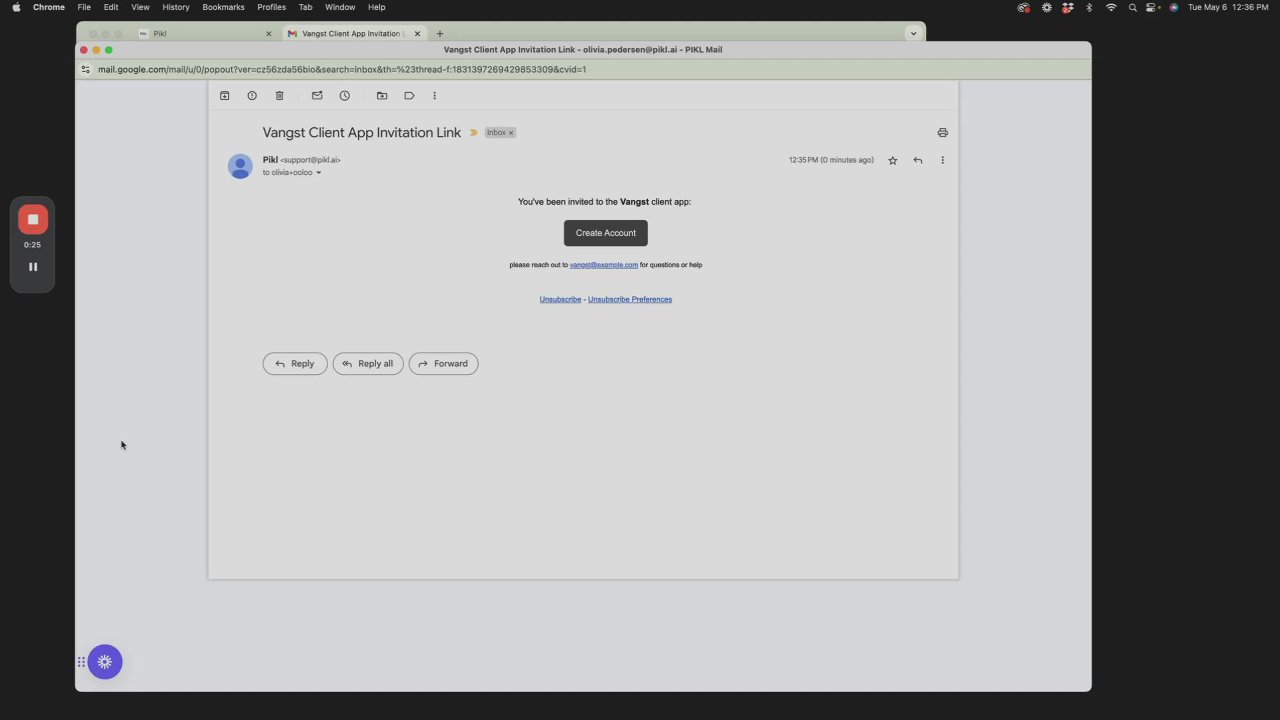Screen dimensions: 1280x720
Task: Stop the screen recording red button
Action: coord(33,219)
